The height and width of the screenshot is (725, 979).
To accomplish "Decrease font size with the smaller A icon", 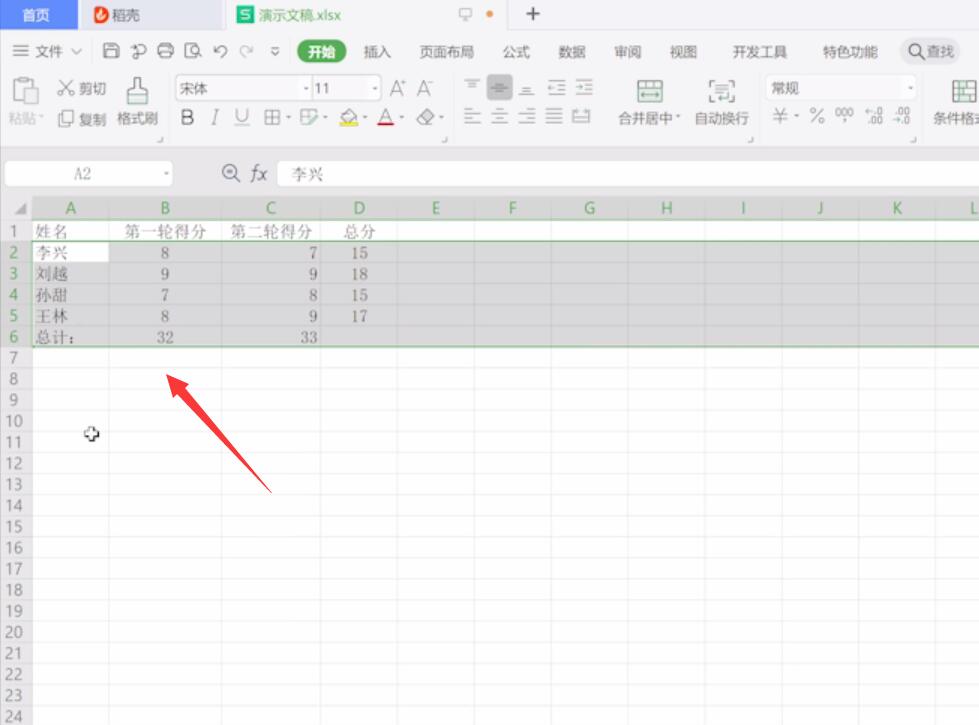I will [x=425, y=88].
